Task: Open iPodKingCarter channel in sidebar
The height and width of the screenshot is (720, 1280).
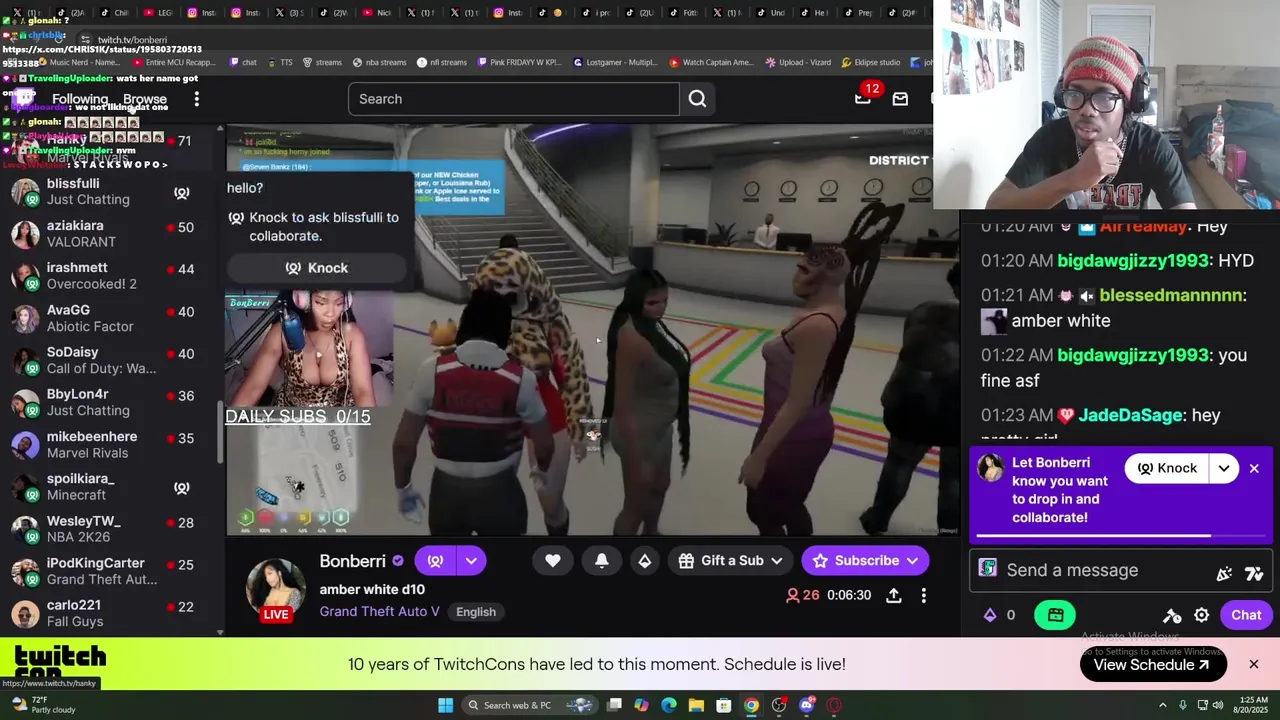Action: (x=110, y=571)
